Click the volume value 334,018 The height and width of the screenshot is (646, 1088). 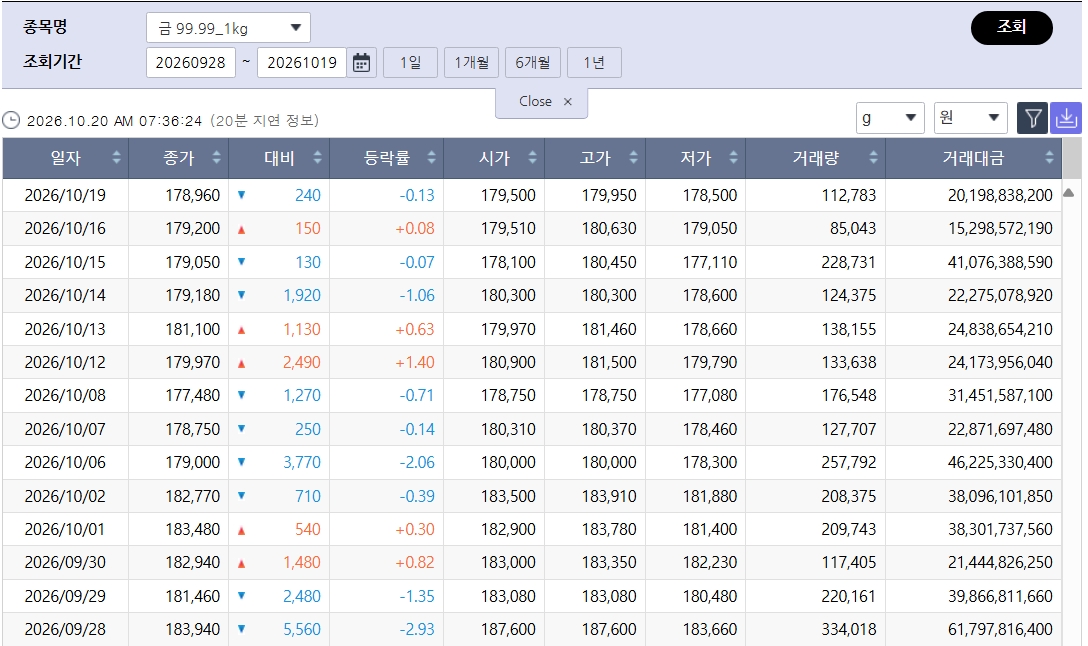(849, 629)
